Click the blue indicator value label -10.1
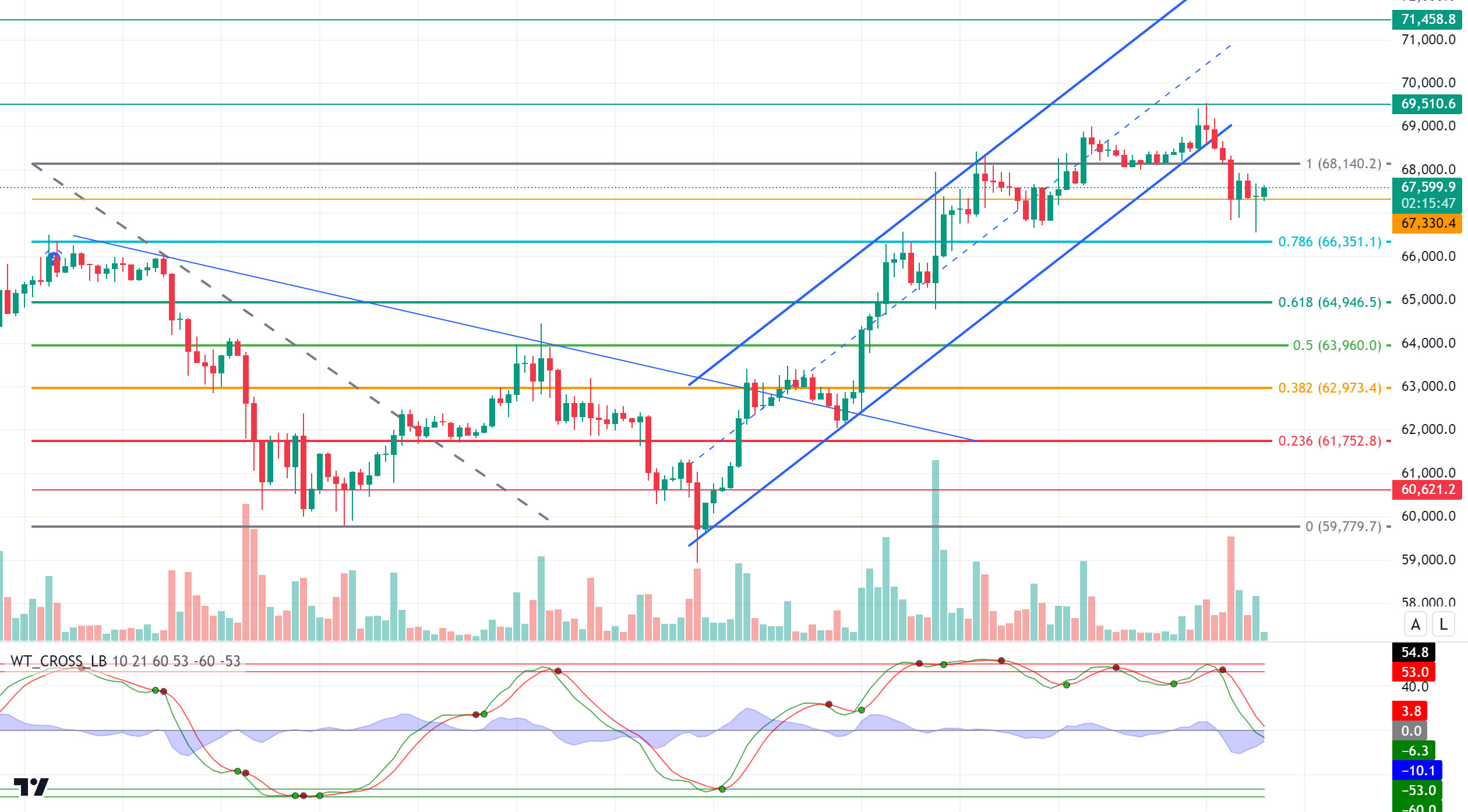The height and width of the screenshot is (812, 1468). coord(1417,770)
